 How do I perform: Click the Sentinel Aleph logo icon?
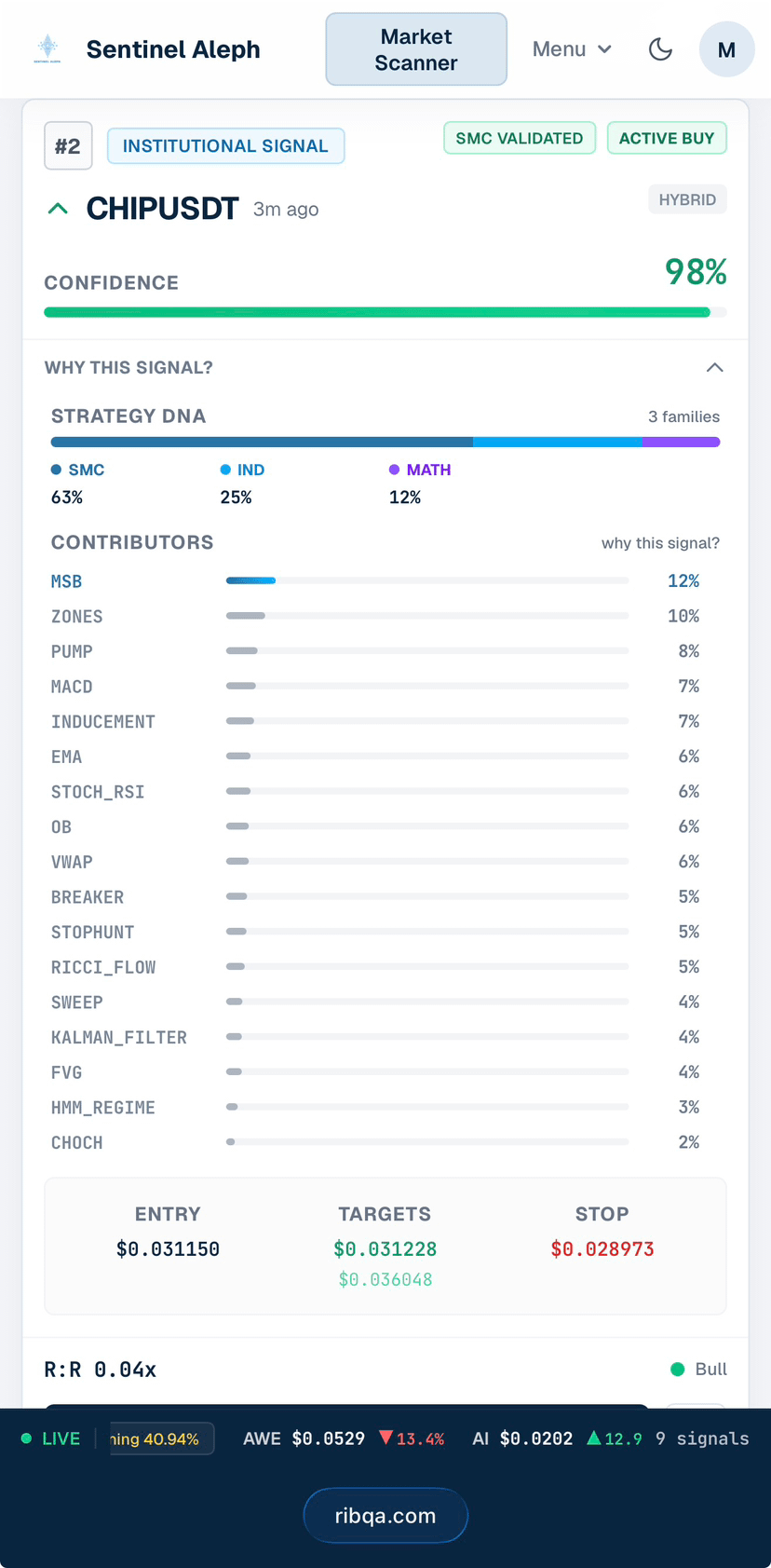pyautogui.click(x=47, y=48)
